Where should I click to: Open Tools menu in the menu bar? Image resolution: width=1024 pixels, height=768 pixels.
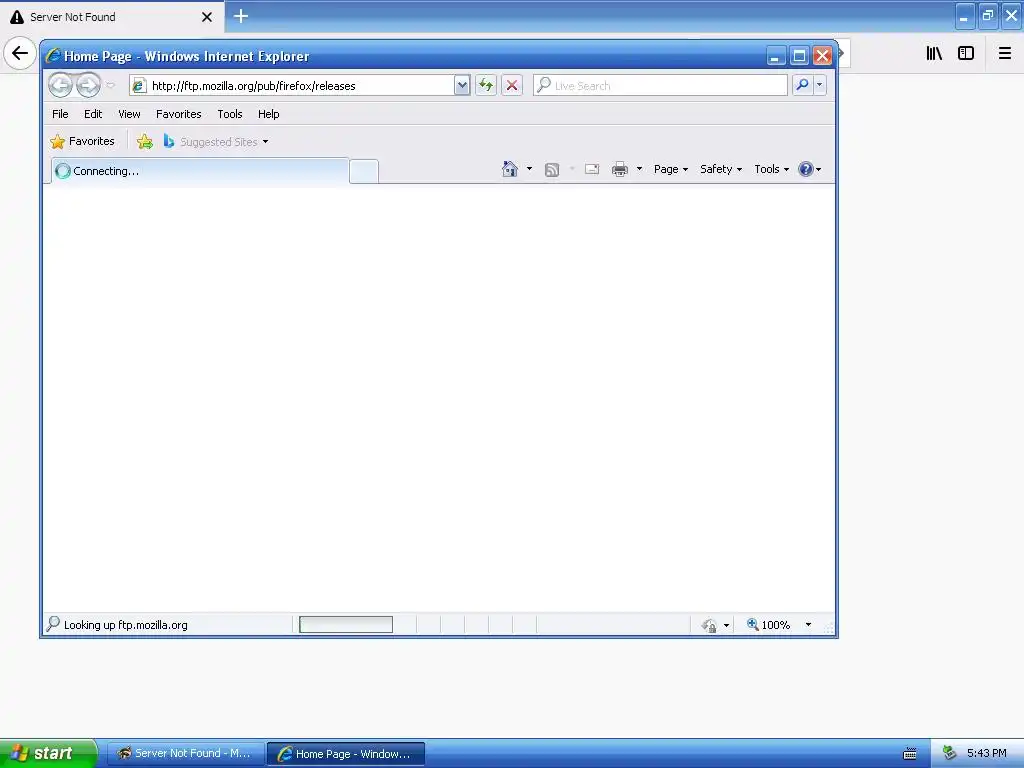(230, 114)
